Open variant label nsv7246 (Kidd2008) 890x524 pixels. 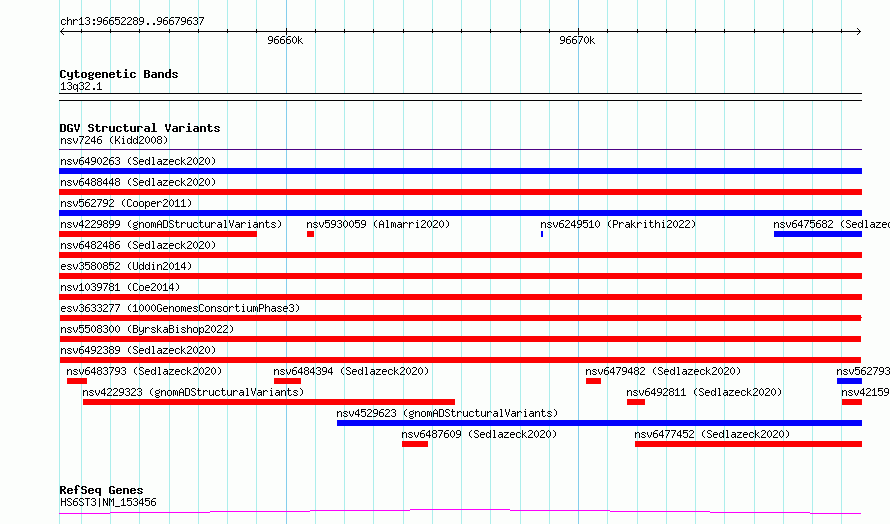[x=114, y=140]
